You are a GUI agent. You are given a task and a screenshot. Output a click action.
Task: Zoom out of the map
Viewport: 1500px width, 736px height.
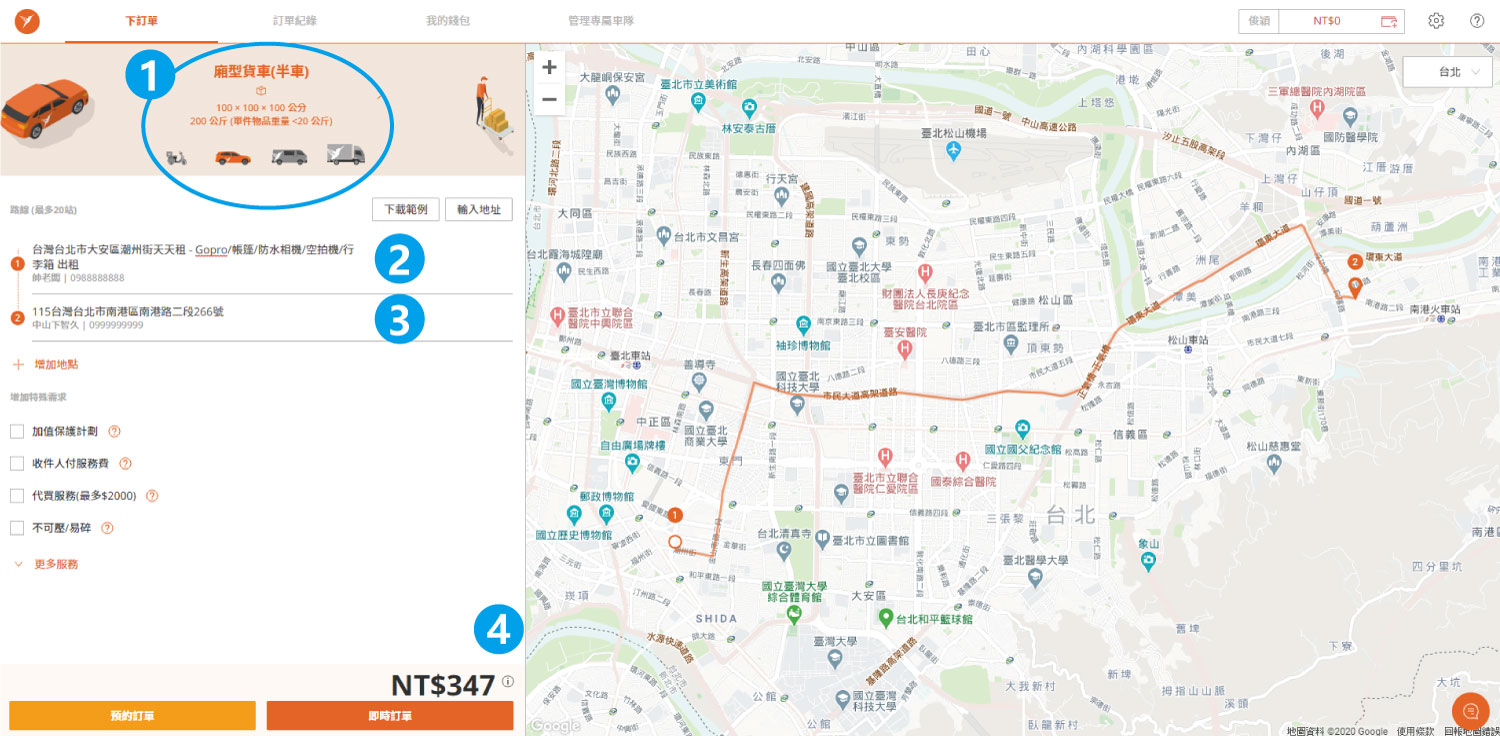(549, 98)
